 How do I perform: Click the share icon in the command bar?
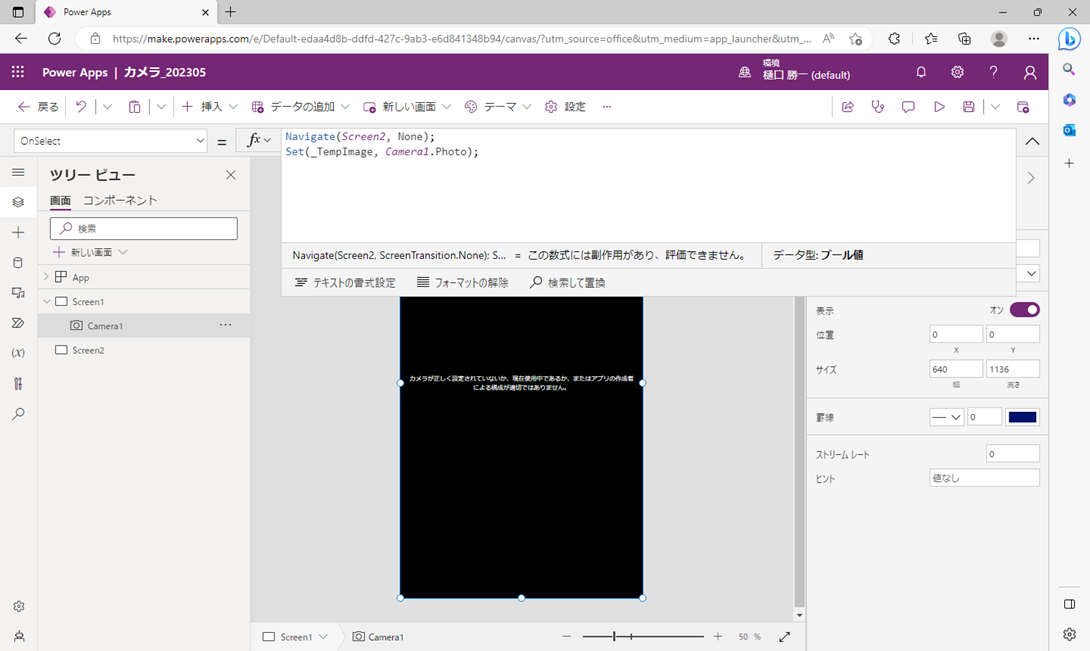tap(847, 106)
